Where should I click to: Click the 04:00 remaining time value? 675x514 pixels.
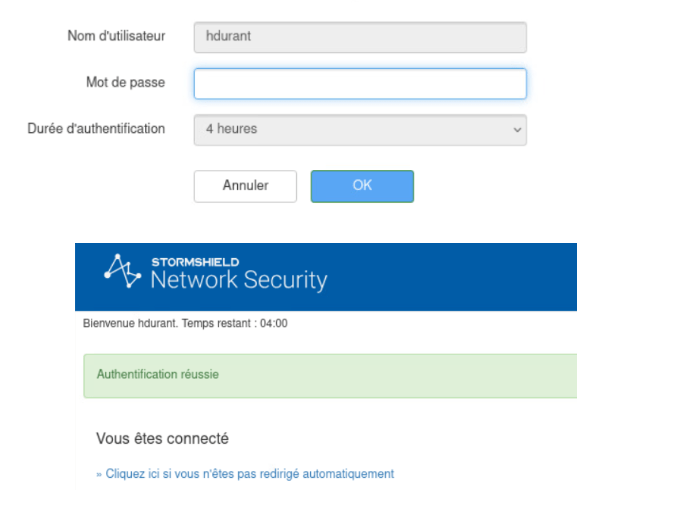click(x=274, y=324)
